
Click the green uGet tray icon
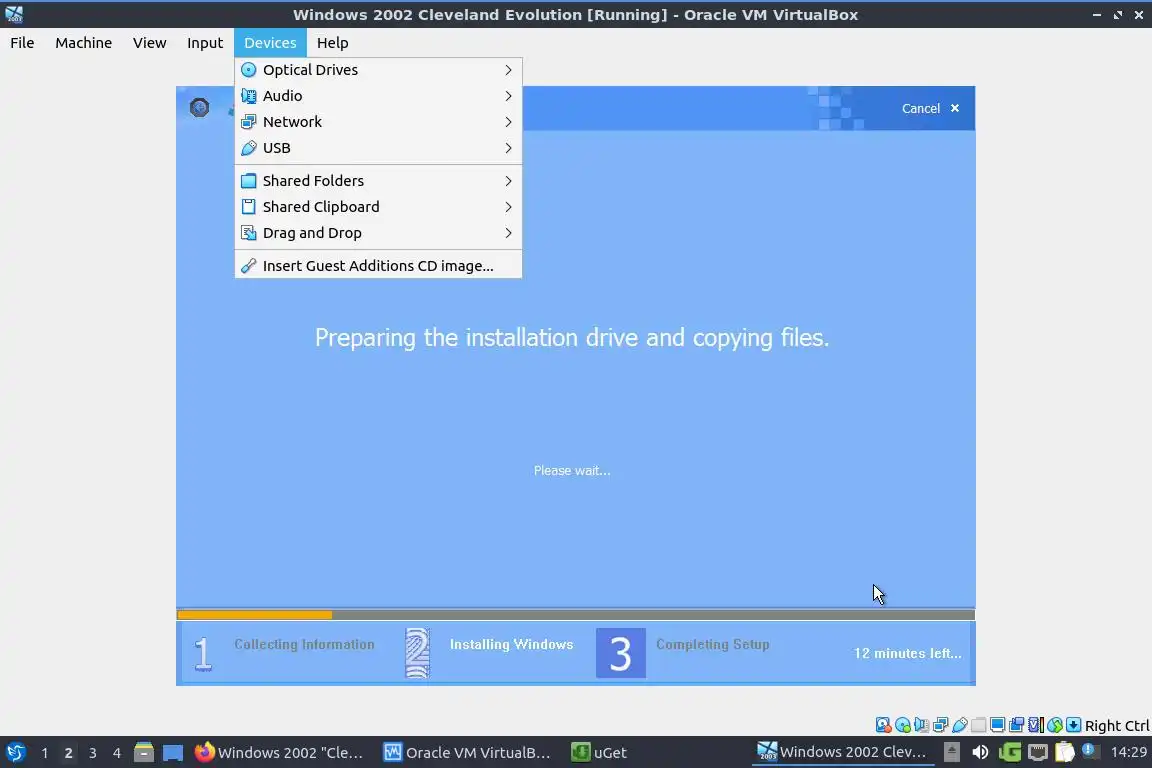coord(1009,752)
